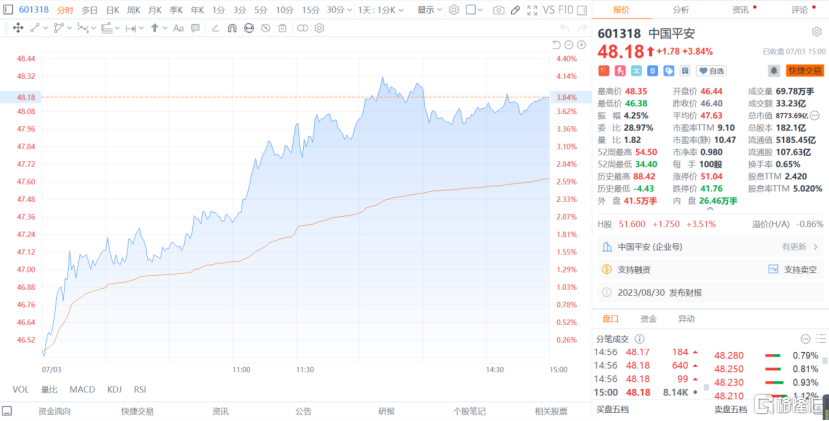829x421 pixels.
Task: Toggle the VOL indicator below chart
Action: click(x=20, y=389)
